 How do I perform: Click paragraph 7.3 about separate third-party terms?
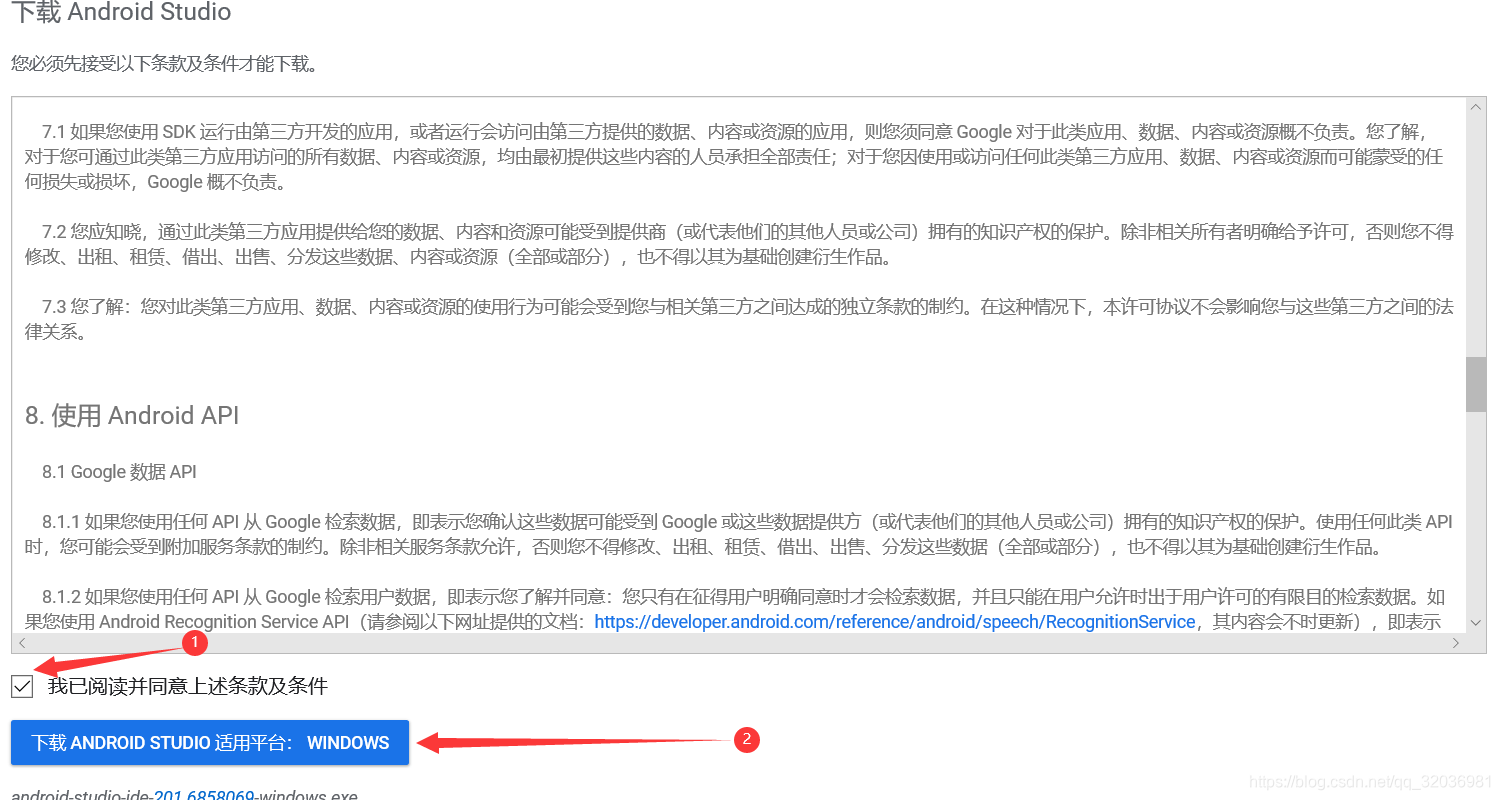point(739,319)
